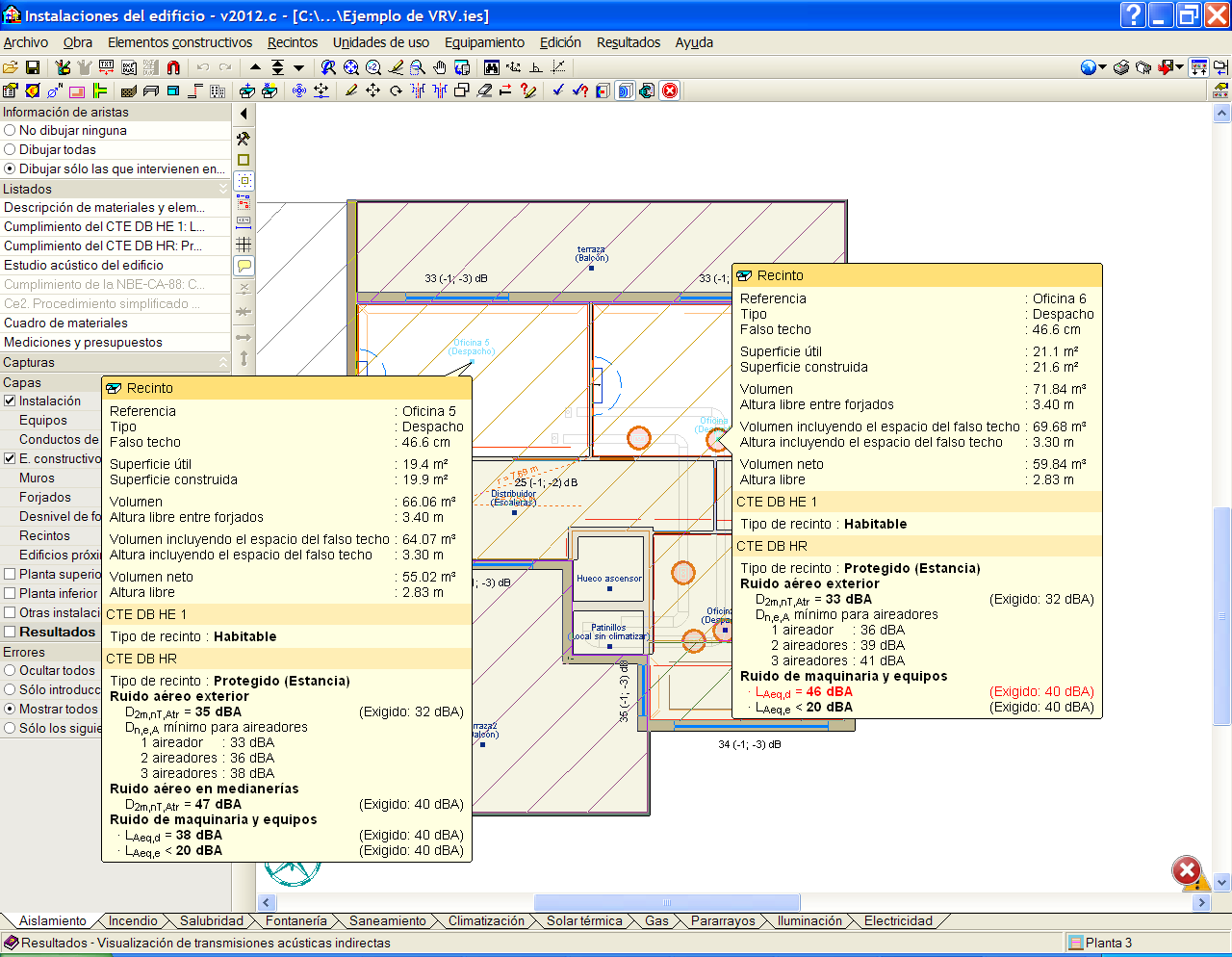Image resolution: width=1232 pixels, height=957 pixels.
Task: Select the pan hand tool
Action: click(440, 67)
